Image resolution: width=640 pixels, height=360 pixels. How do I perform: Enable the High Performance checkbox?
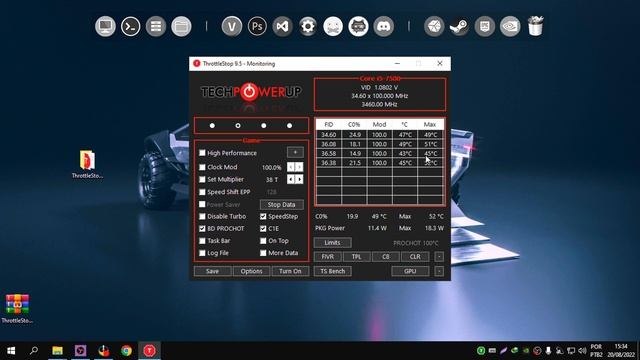click(x=202, y=153)
